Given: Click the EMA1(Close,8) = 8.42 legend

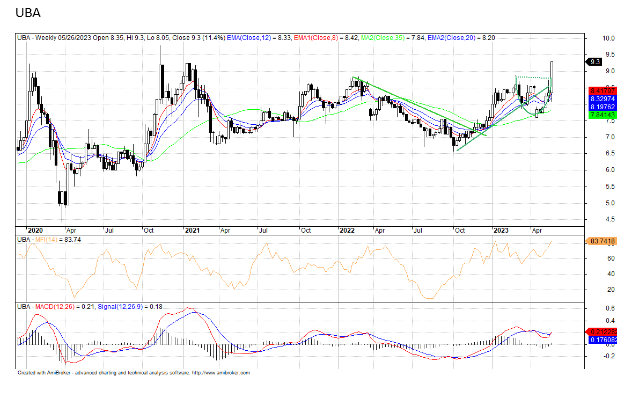Looking at the screenshot, I should tap(325, 38).
